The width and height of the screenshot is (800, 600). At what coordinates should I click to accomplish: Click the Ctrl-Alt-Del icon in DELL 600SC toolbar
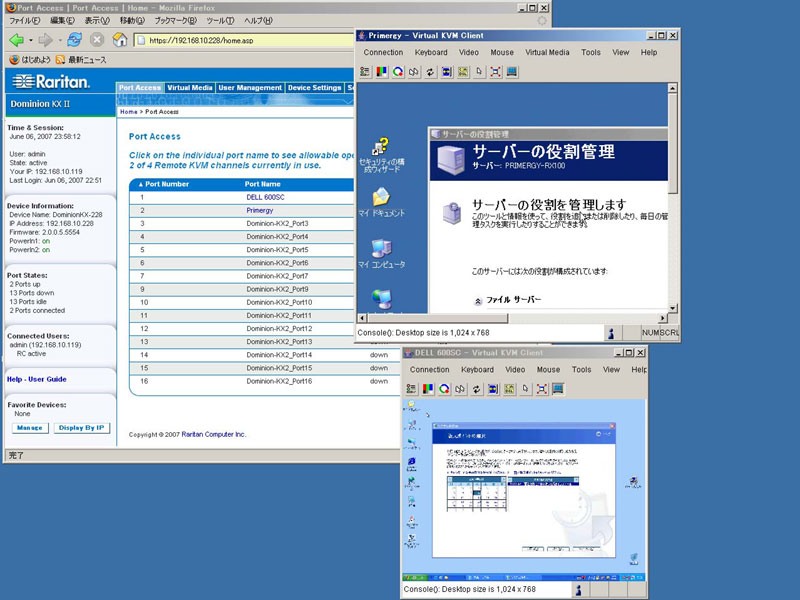tap(509, 389)
